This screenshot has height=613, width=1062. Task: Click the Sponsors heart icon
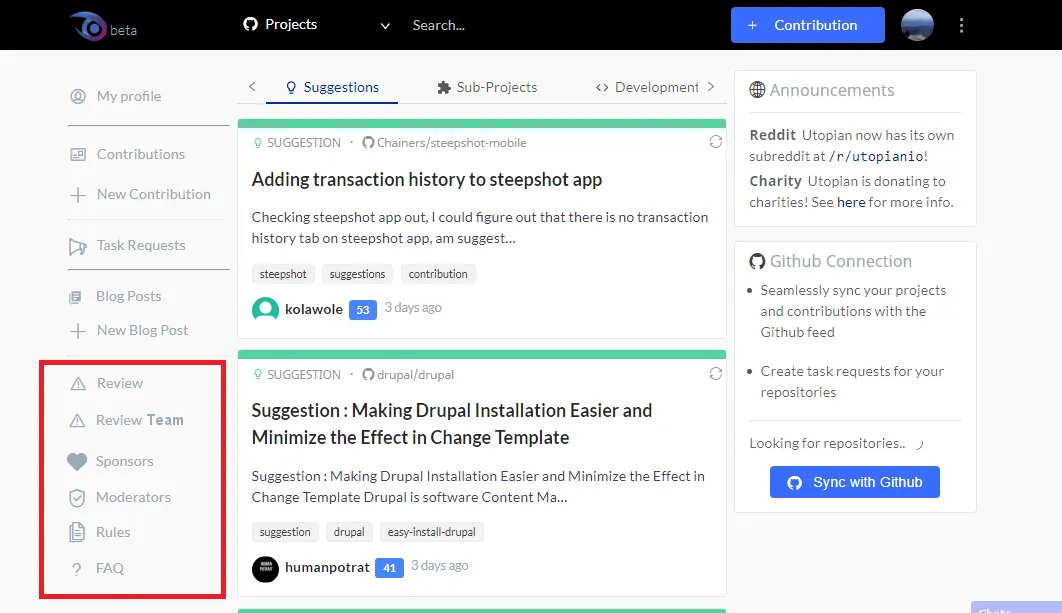pyautogui.click(x=77, y=461)
